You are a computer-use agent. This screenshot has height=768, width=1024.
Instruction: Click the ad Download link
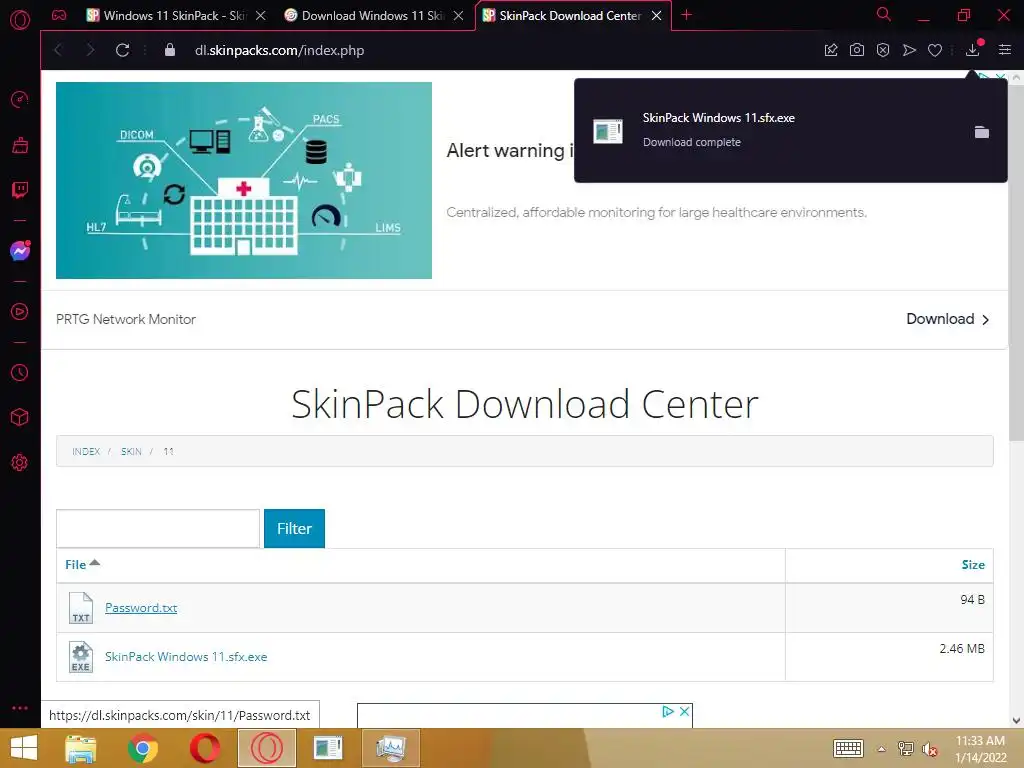point(948,319)
